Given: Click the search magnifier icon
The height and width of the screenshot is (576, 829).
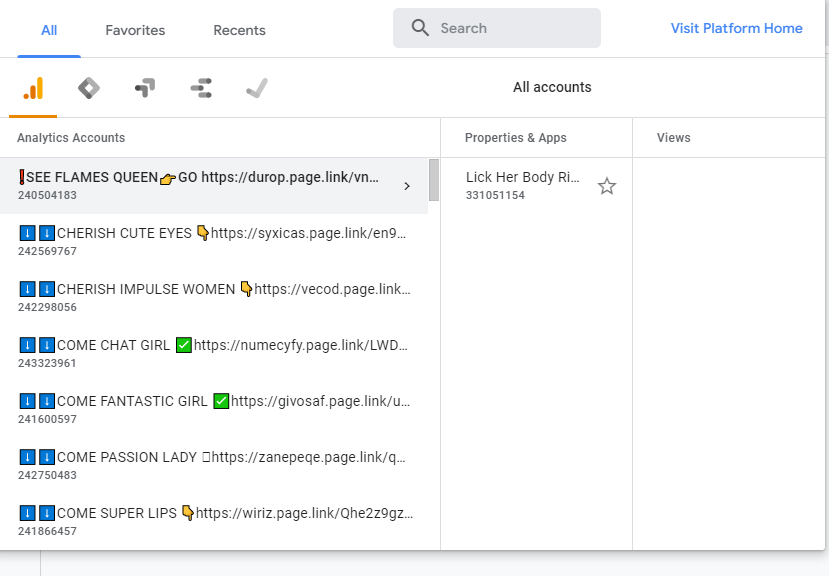Looking at the screenshot, I should [x=420, y=28].
